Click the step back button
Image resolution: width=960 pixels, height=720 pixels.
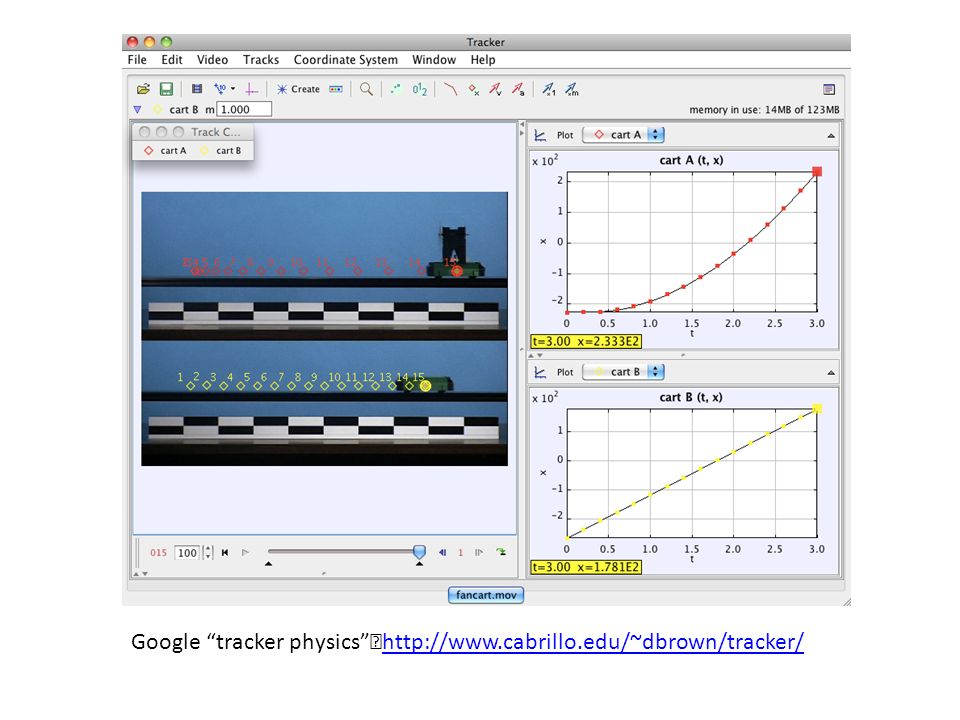[x=442, y=552]
